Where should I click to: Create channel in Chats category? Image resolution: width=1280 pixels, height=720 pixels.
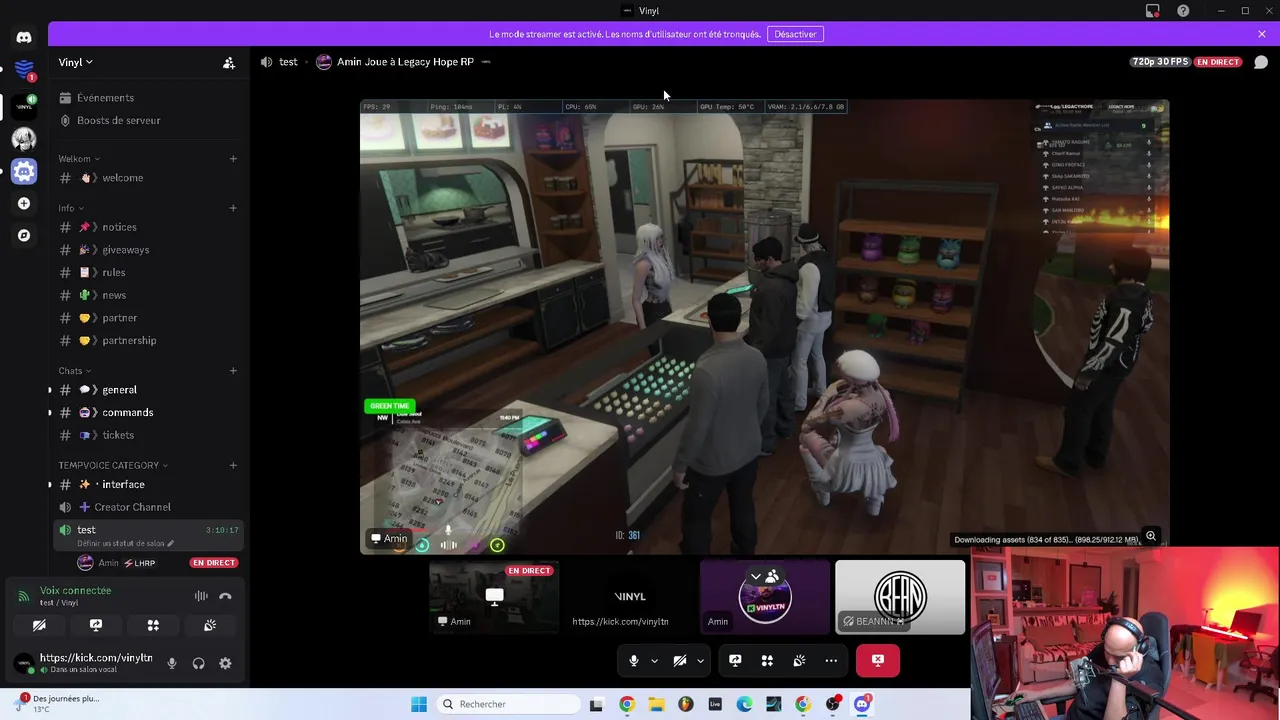[233, 371]
